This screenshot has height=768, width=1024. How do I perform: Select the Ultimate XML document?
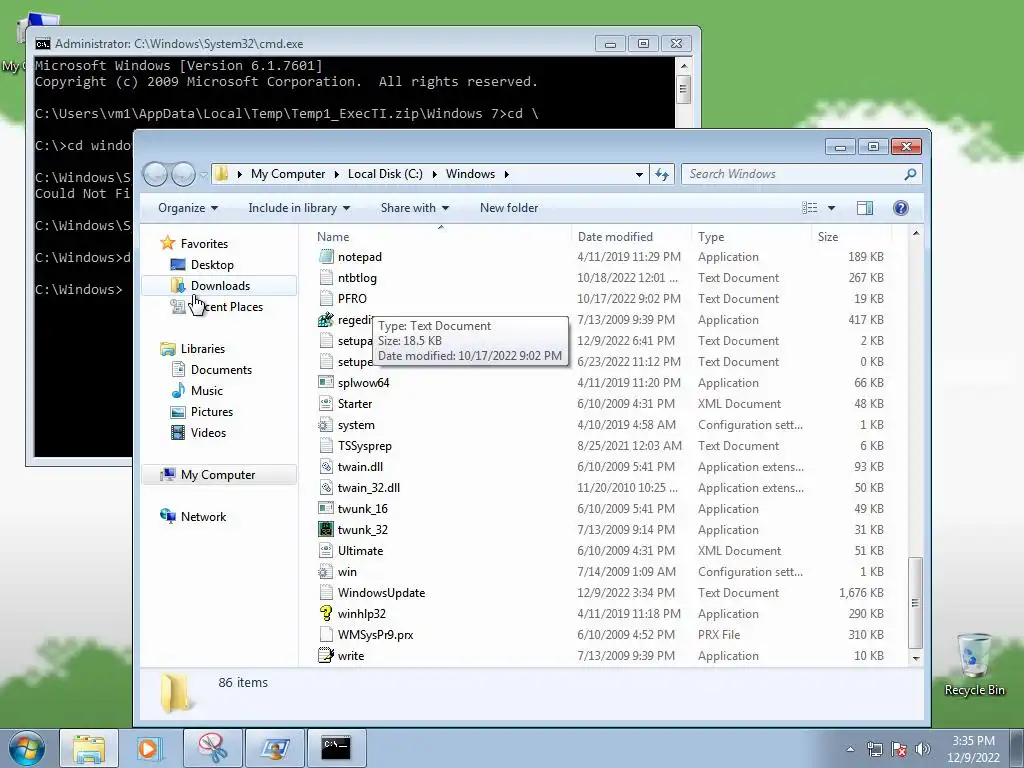pyautogui.click(x=360, y=551)
